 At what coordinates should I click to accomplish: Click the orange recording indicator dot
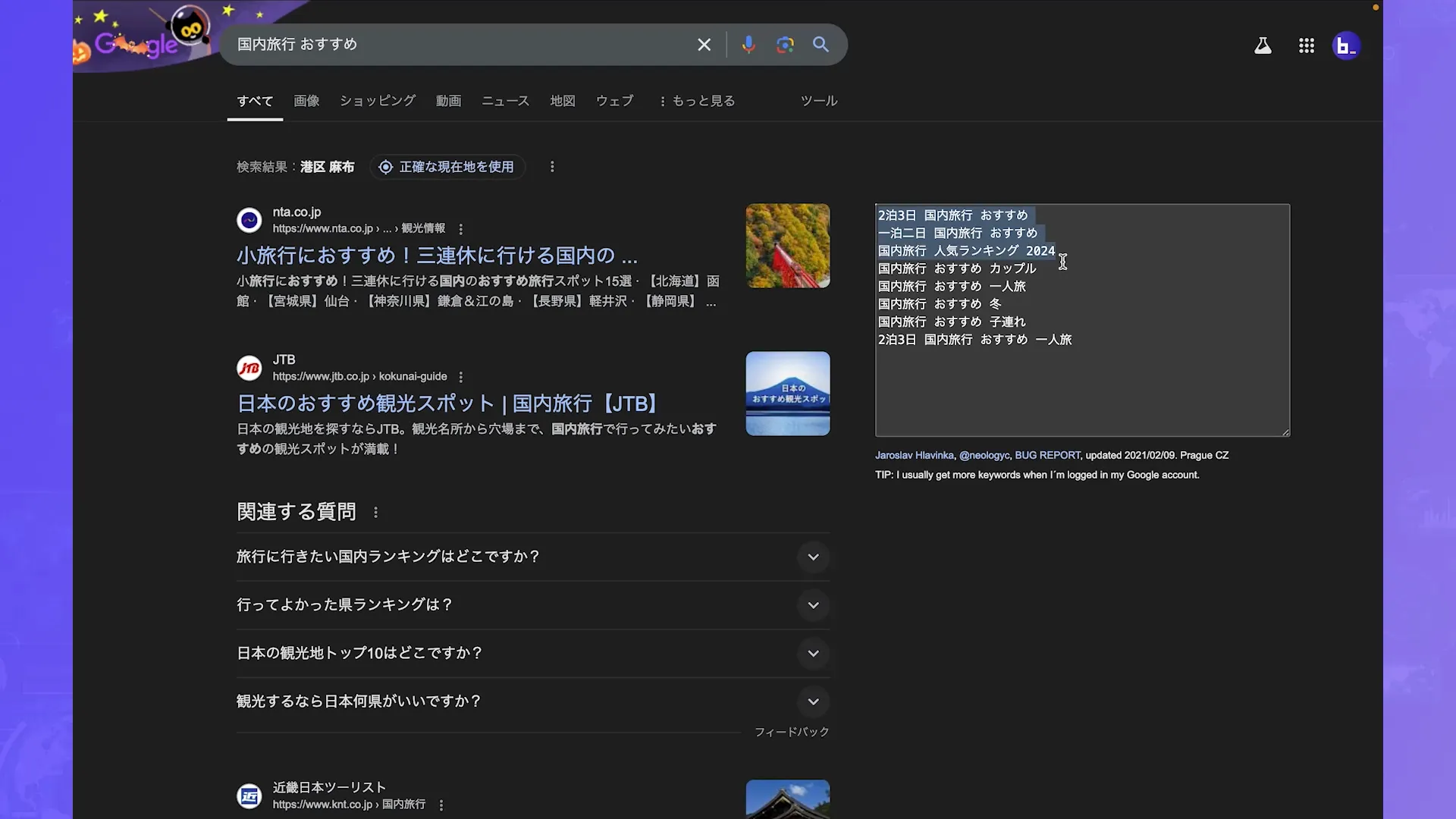pyautogui.click(x=1376, y=8)
